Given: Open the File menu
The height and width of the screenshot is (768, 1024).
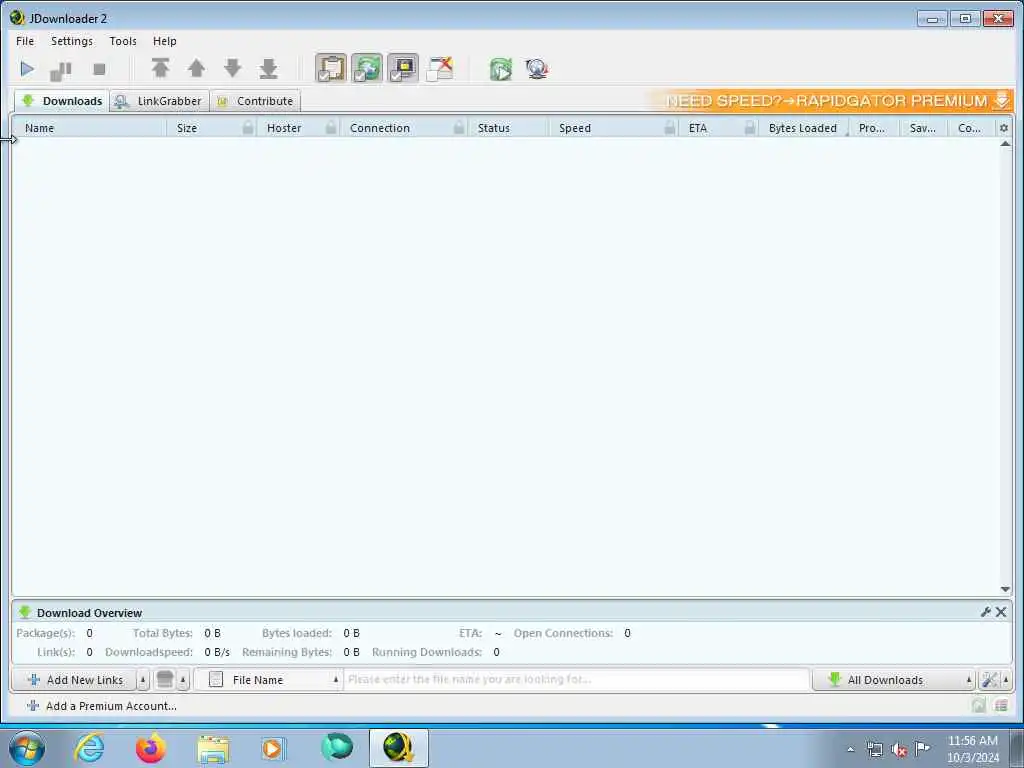Looking at the screenshot, I should pos(25,41).
